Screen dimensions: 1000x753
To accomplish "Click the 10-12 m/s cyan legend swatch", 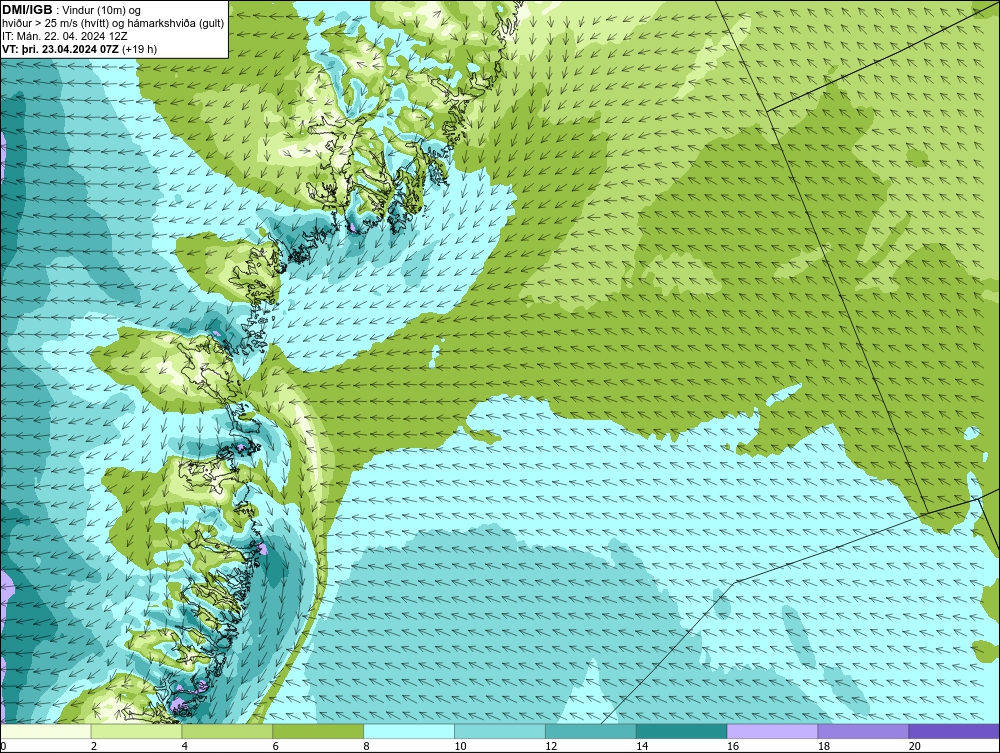I will [500, 731].
